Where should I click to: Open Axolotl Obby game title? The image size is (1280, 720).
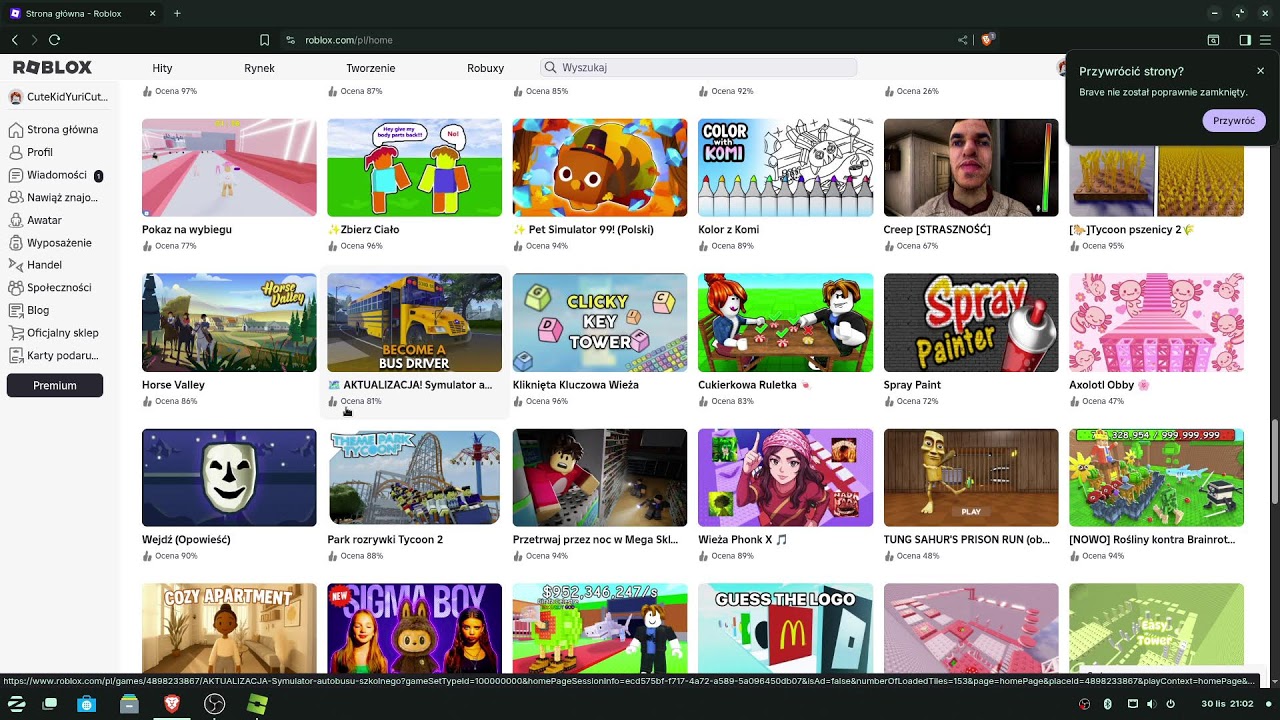coord(1109,384)
